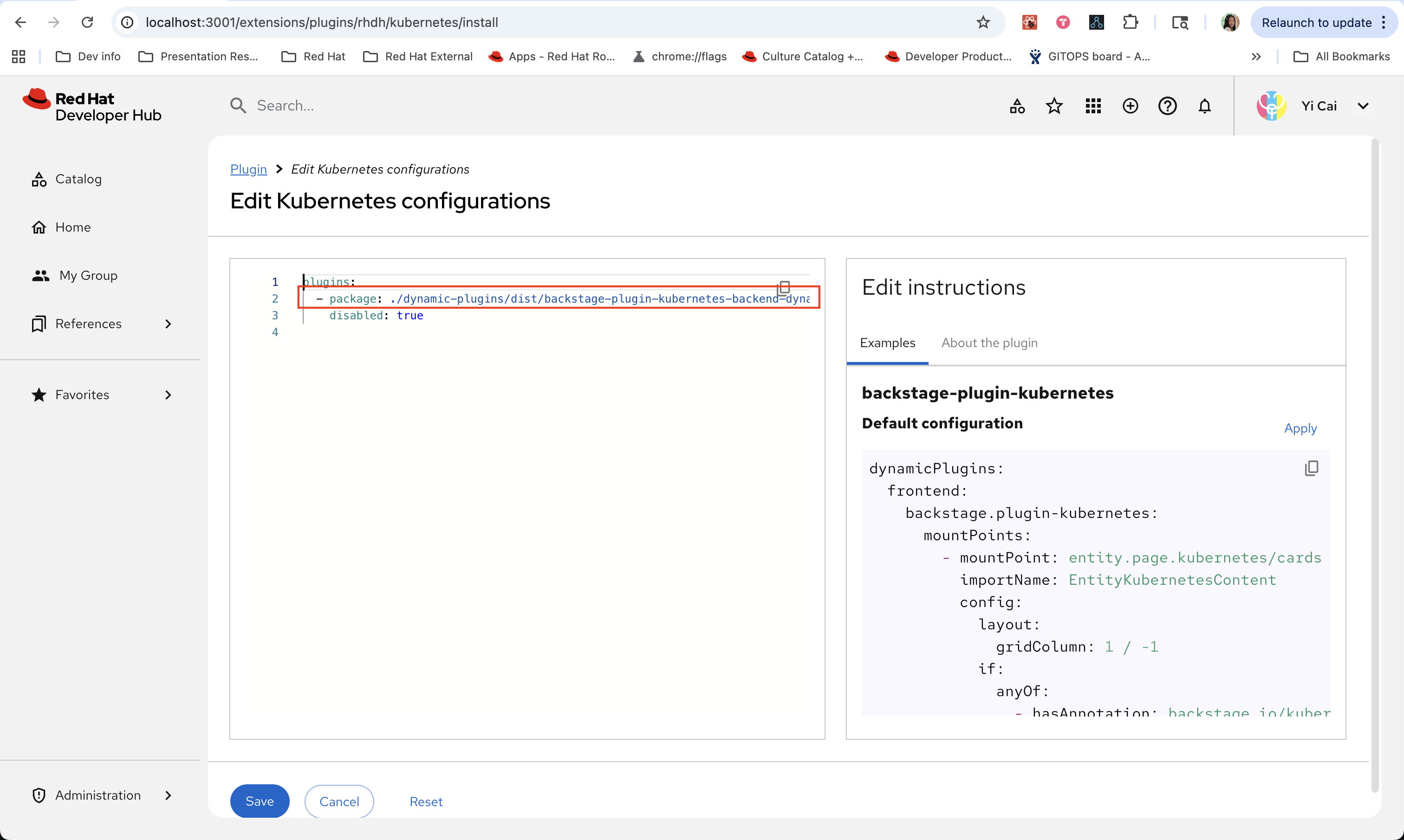Open the catalog icon in header
1404x840 pixels.
1017,106
